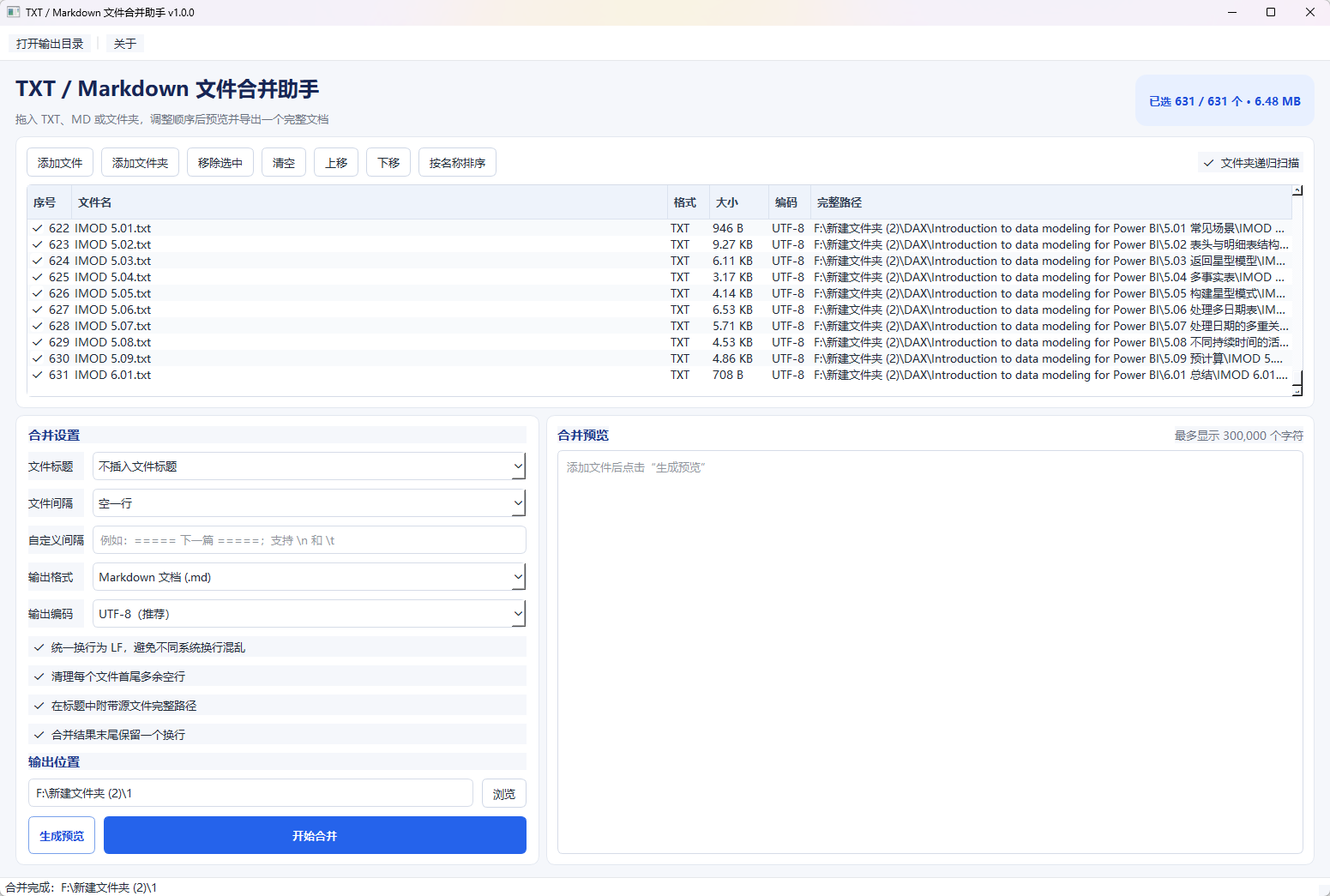Uncheck the row for IMOD 5.07.txt
1330x896 pixels.
pos(38,326)
